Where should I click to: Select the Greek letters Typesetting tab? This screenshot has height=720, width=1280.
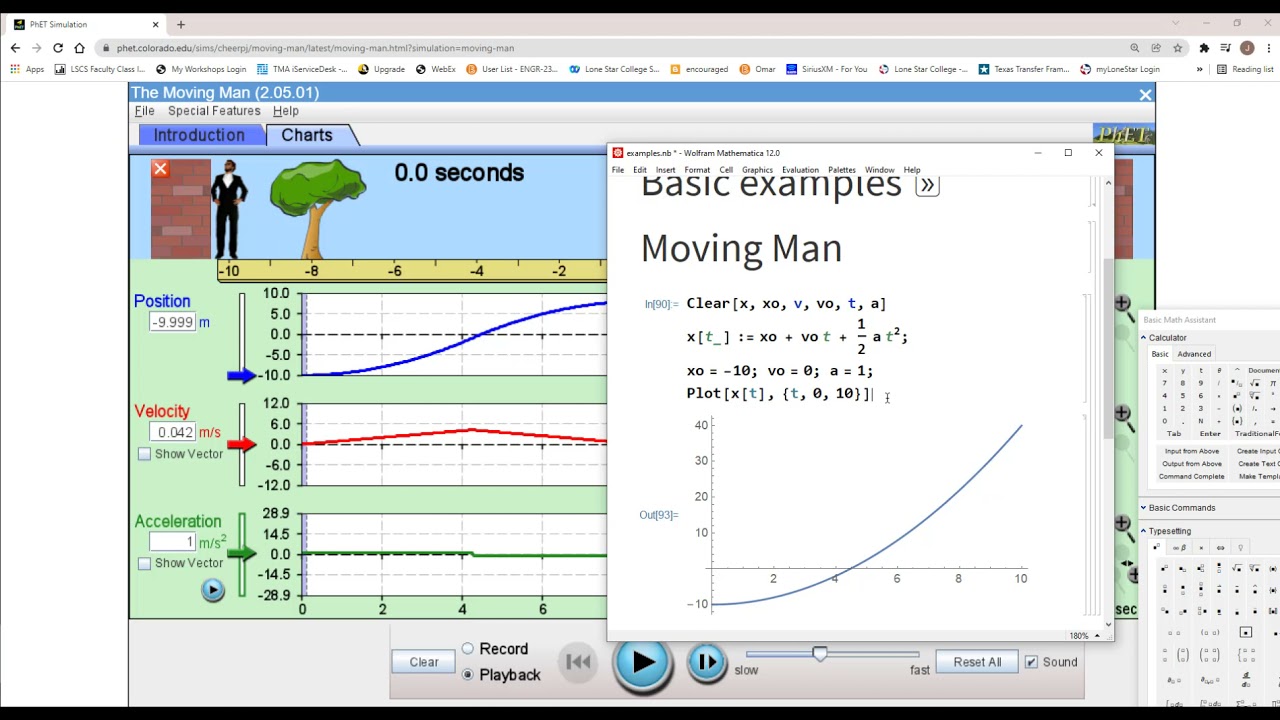[x=1181, y=548]
